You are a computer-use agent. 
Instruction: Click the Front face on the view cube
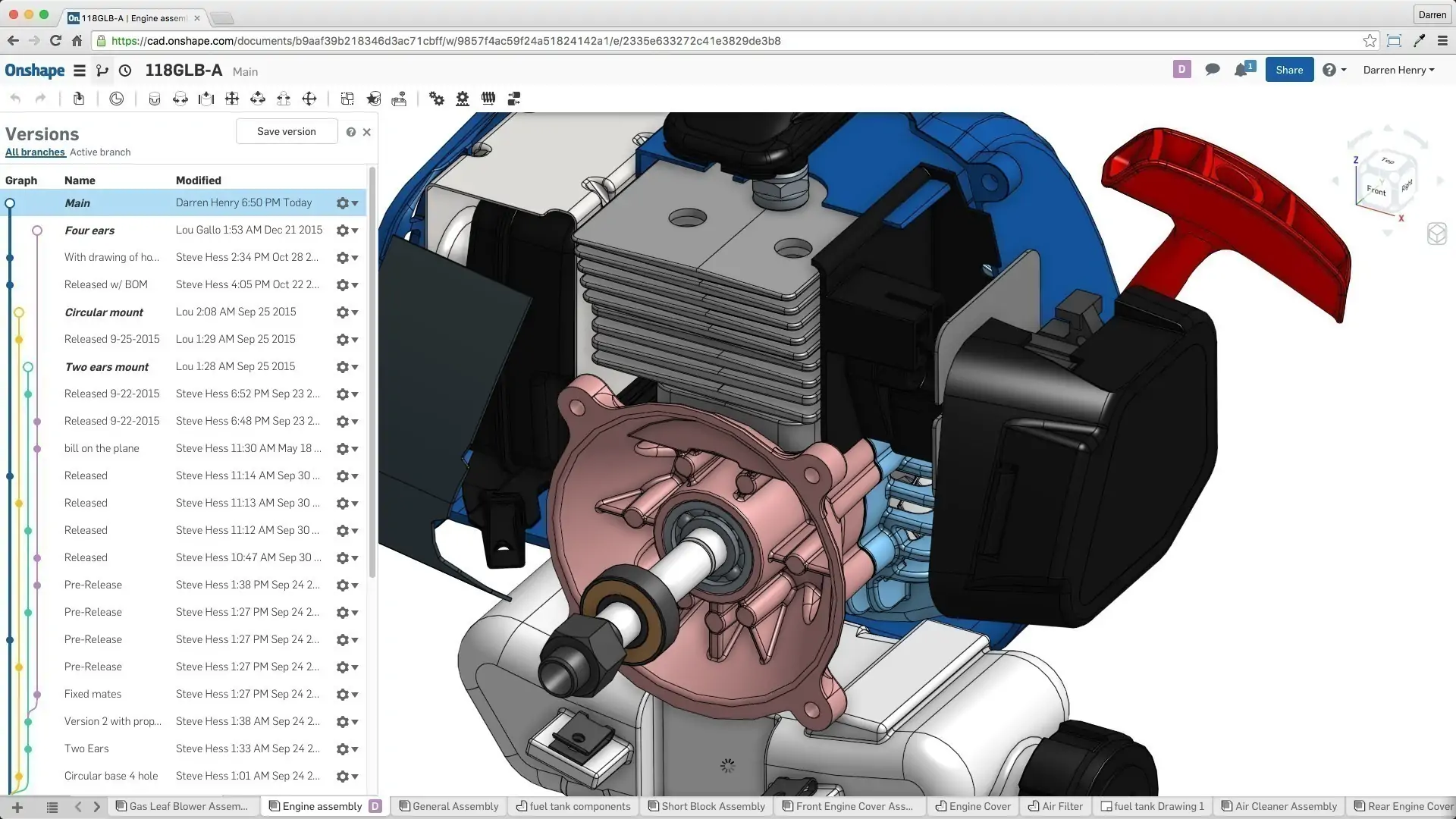(x=1376, y=191)
